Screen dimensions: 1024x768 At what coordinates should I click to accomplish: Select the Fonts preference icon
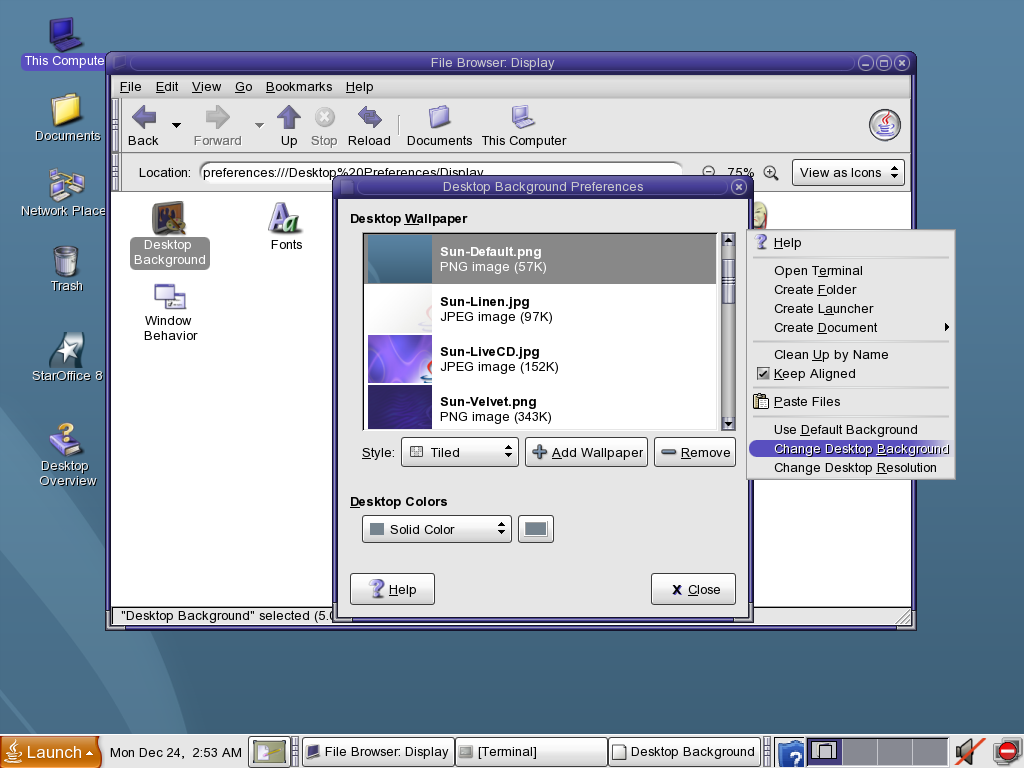pyautogui.click(x=286, y=227)
